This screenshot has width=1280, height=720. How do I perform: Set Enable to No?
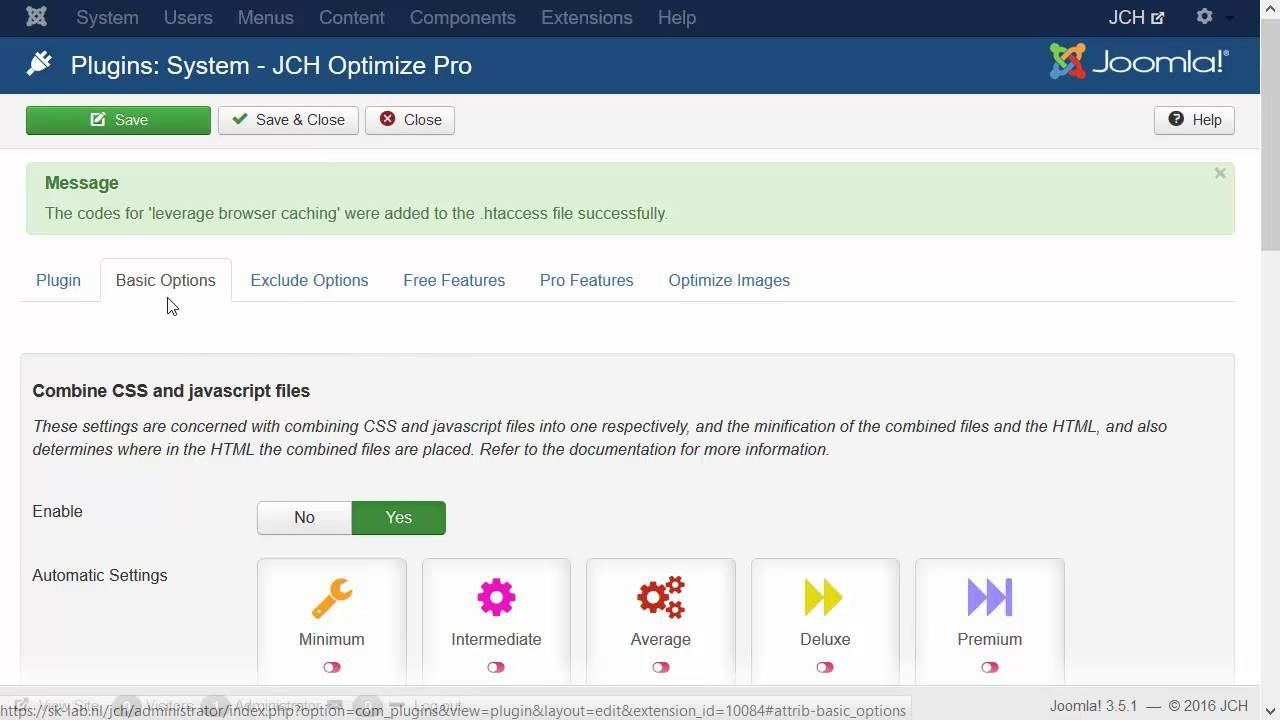(304, 518)
